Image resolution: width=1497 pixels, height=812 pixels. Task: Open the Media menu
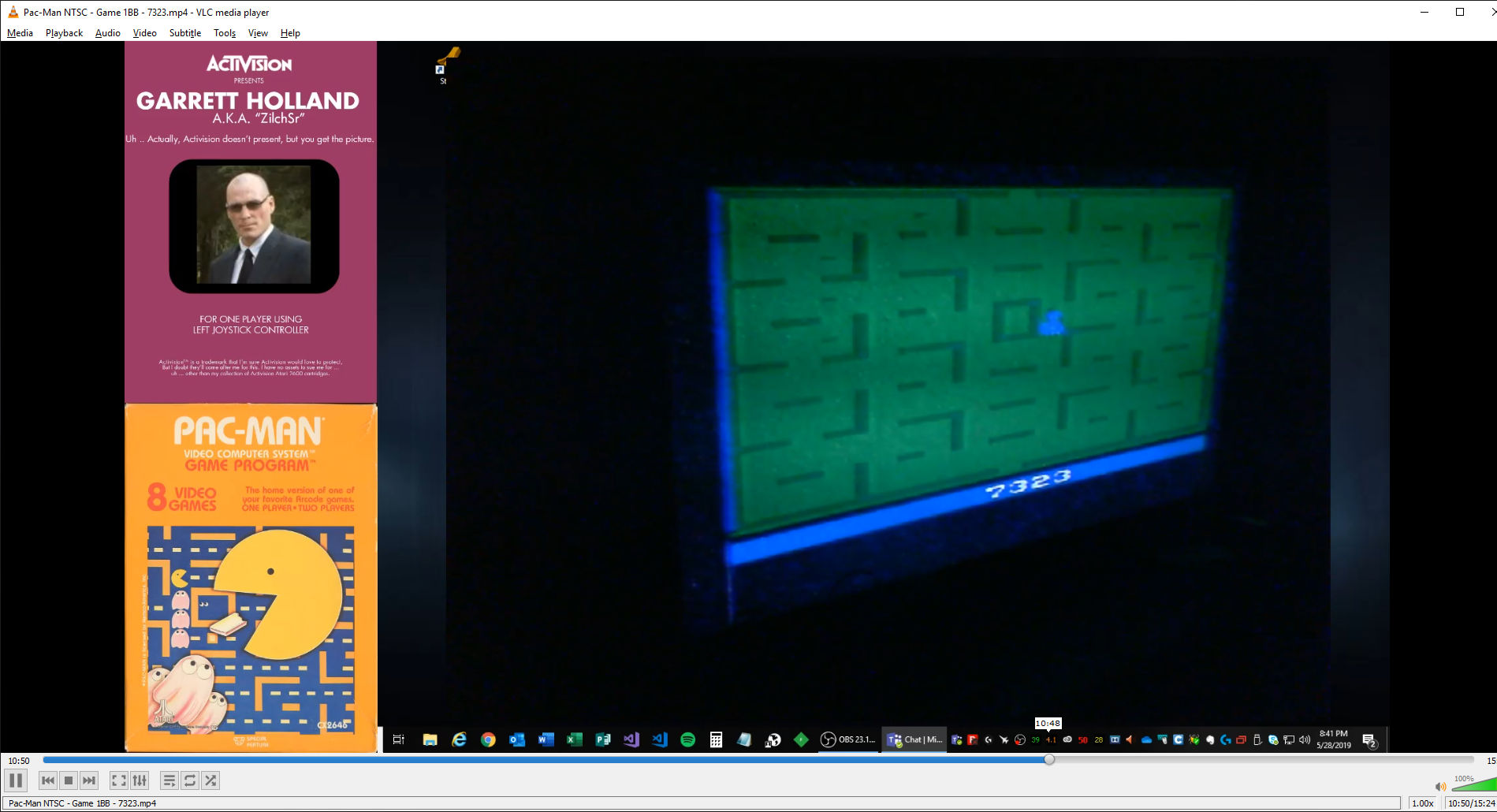(x=20, y=33)
